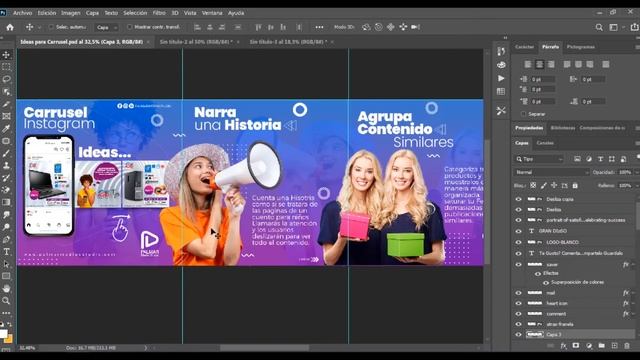640x360 pixels.
Task: Hide the Capa 3 layer
Action: click(518, 335)
